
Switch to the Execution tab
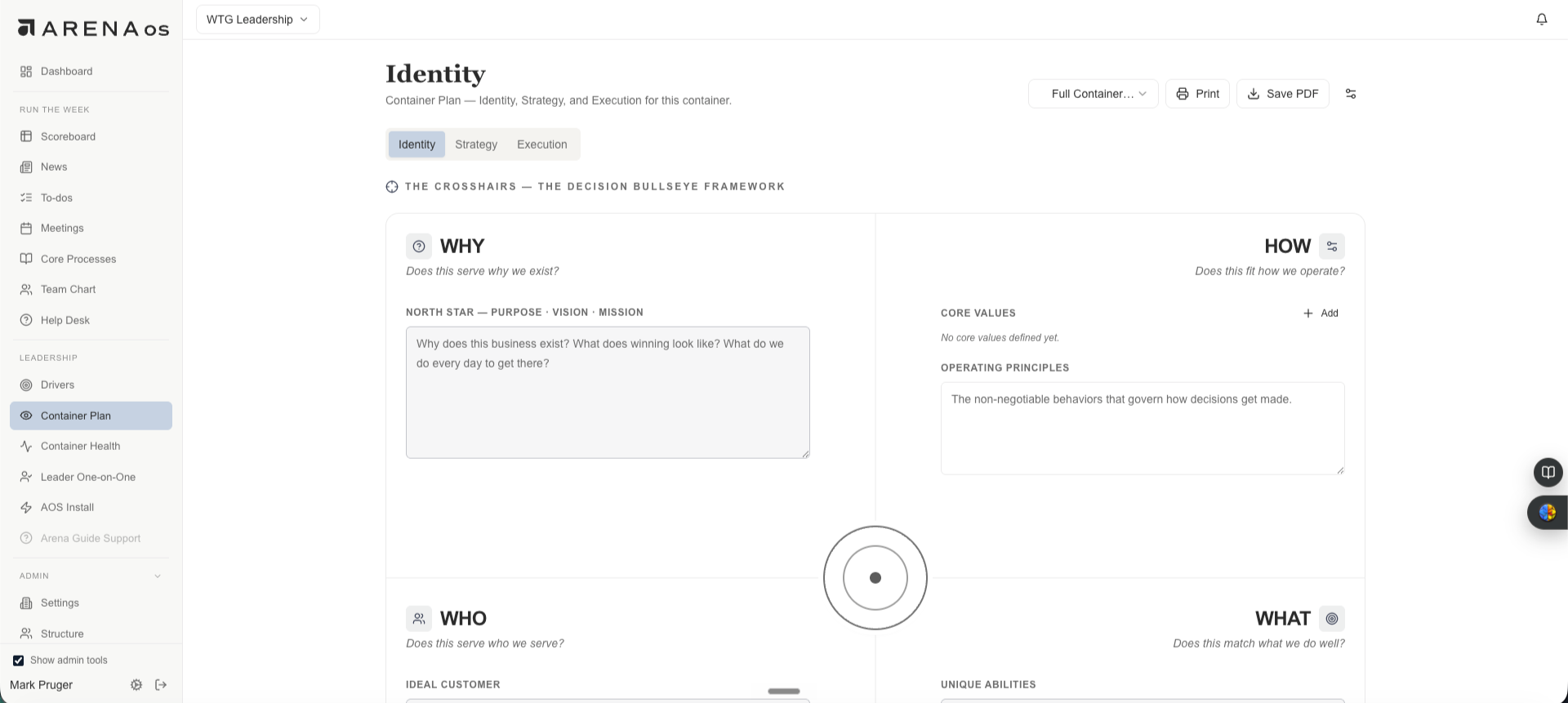[542, 145]
